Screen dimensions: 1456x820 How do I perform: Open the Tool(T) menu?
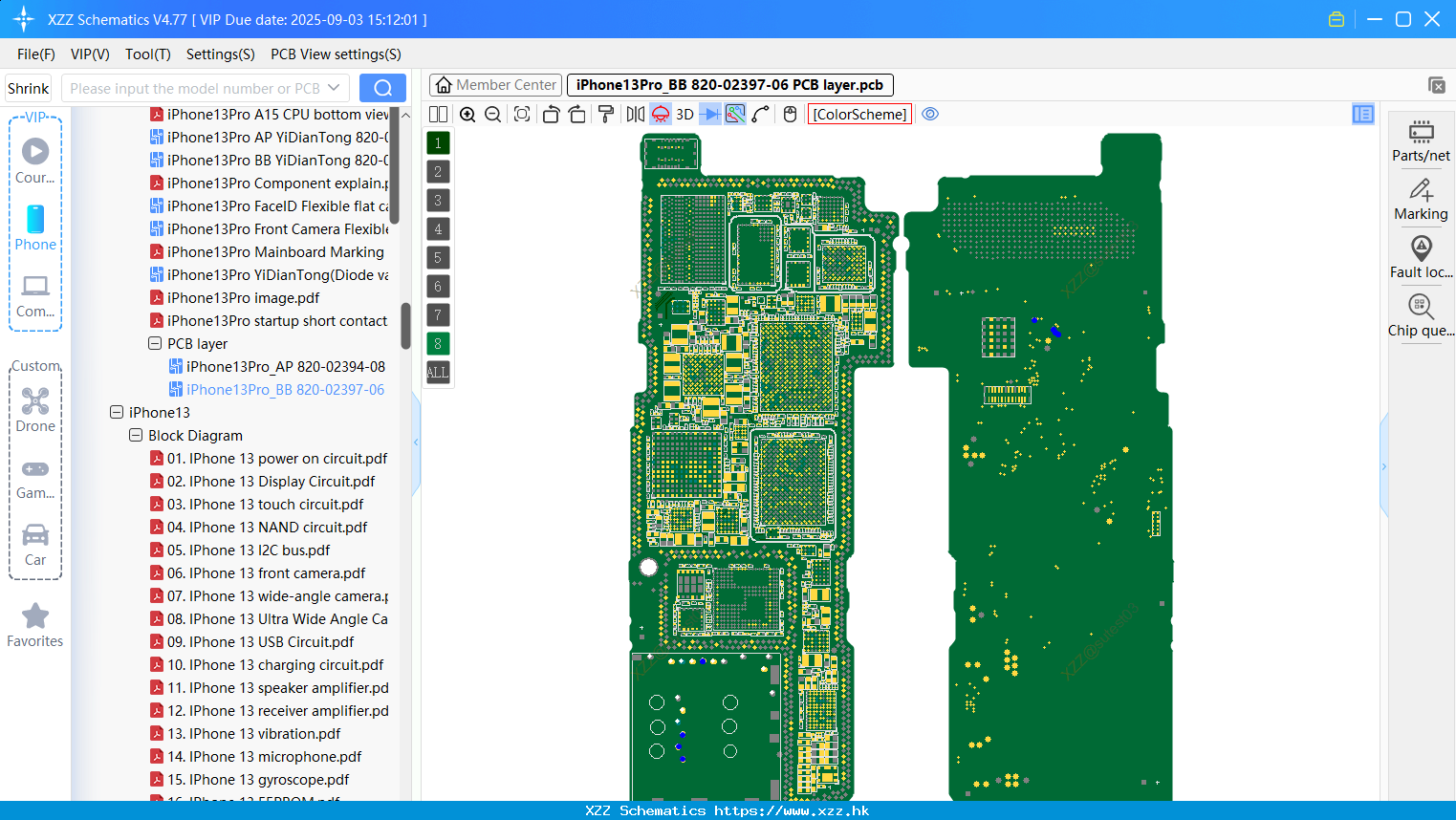coord(148,54)
